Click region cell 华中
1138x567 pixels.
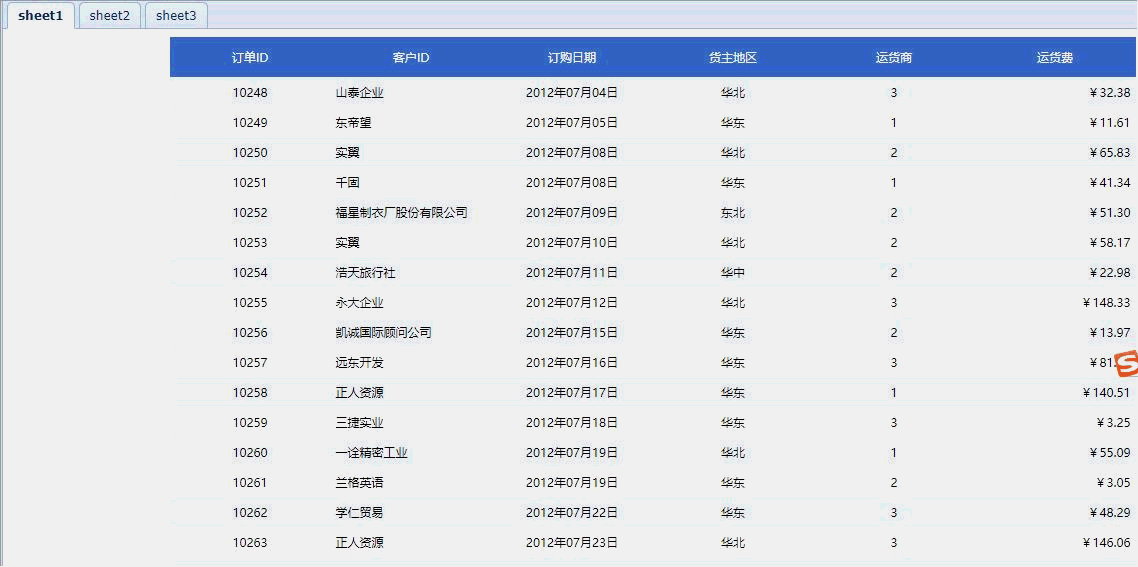pyautogui.click(x=733, y=273)
